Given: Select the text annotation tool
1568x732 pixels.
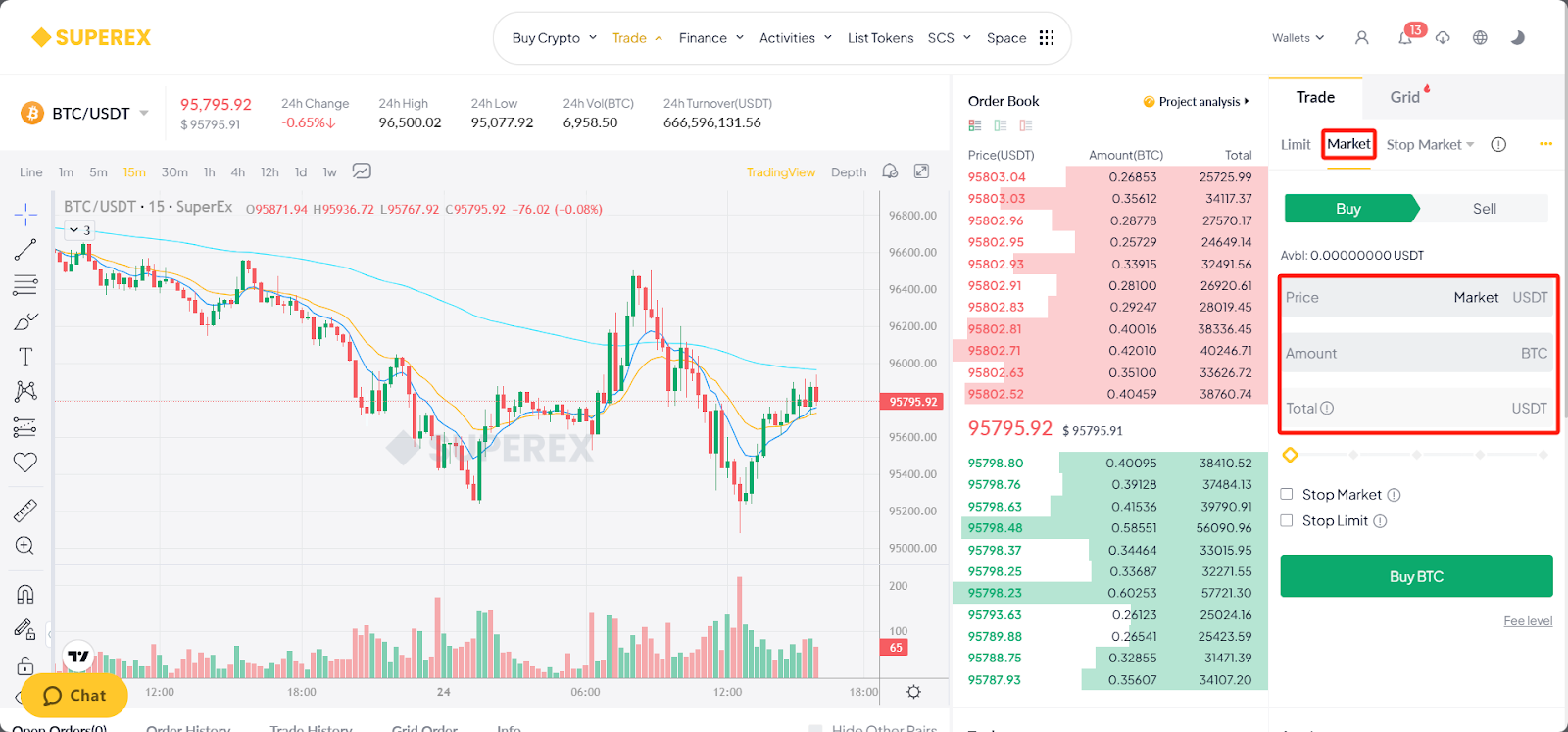Looking at the screenshot, I should (x=25, y=357).
